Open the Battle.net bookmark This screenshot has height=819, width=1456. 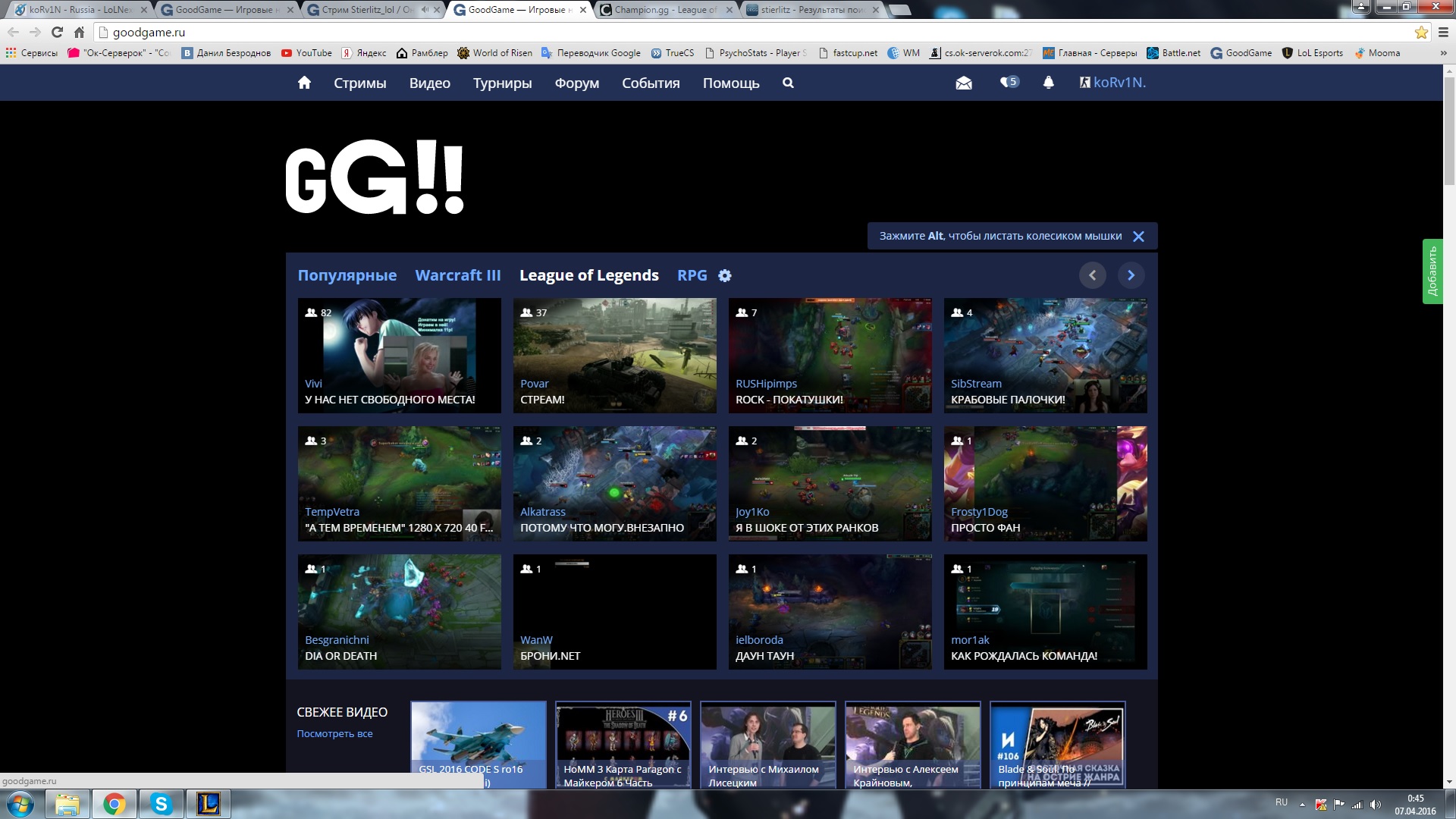pyautogui.click(x=1174, y=53)
